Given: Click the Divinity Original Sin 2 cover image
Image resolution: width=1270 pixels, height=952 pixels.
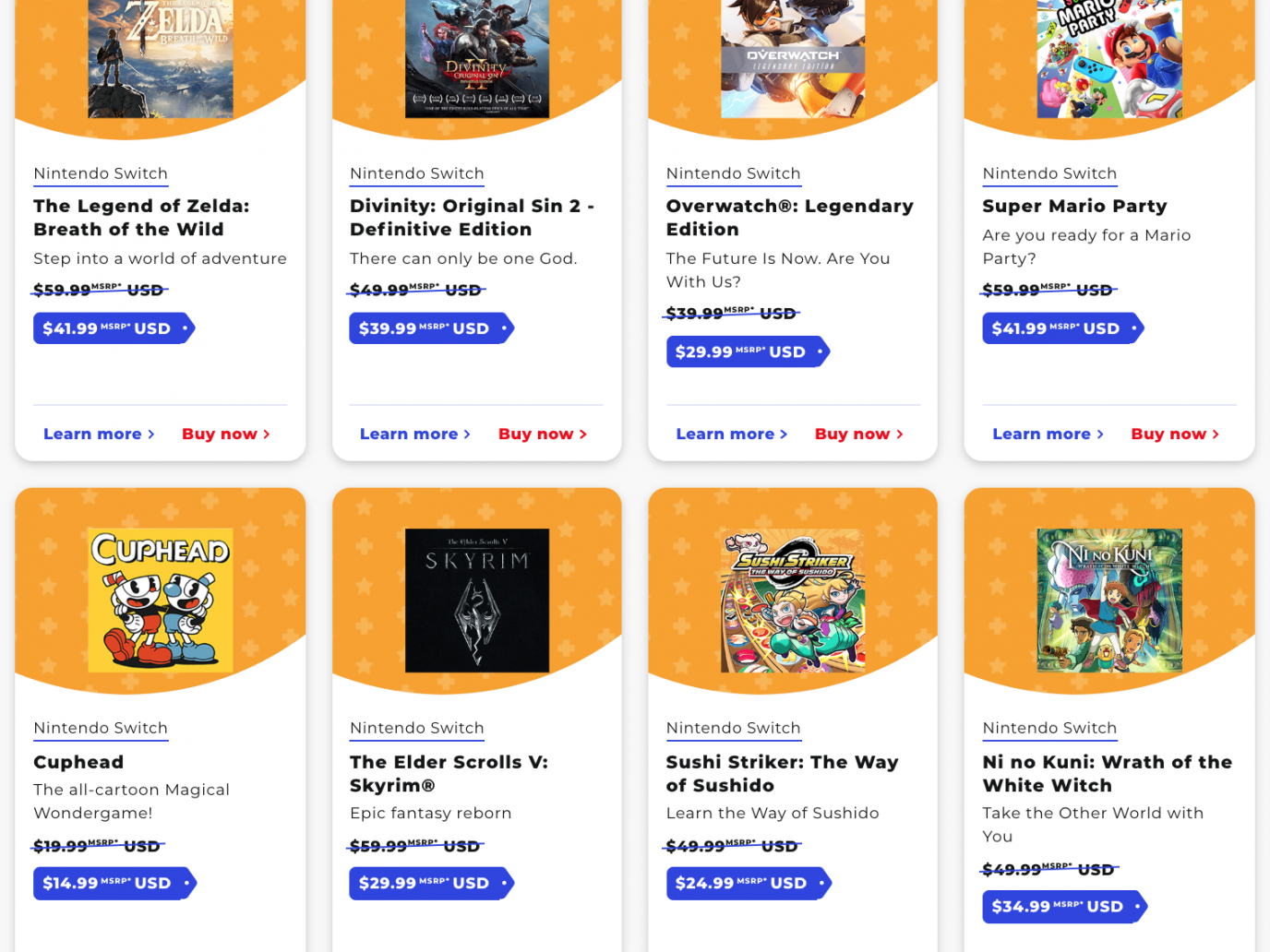Looking at the screenshot, I should pos(477,57).
